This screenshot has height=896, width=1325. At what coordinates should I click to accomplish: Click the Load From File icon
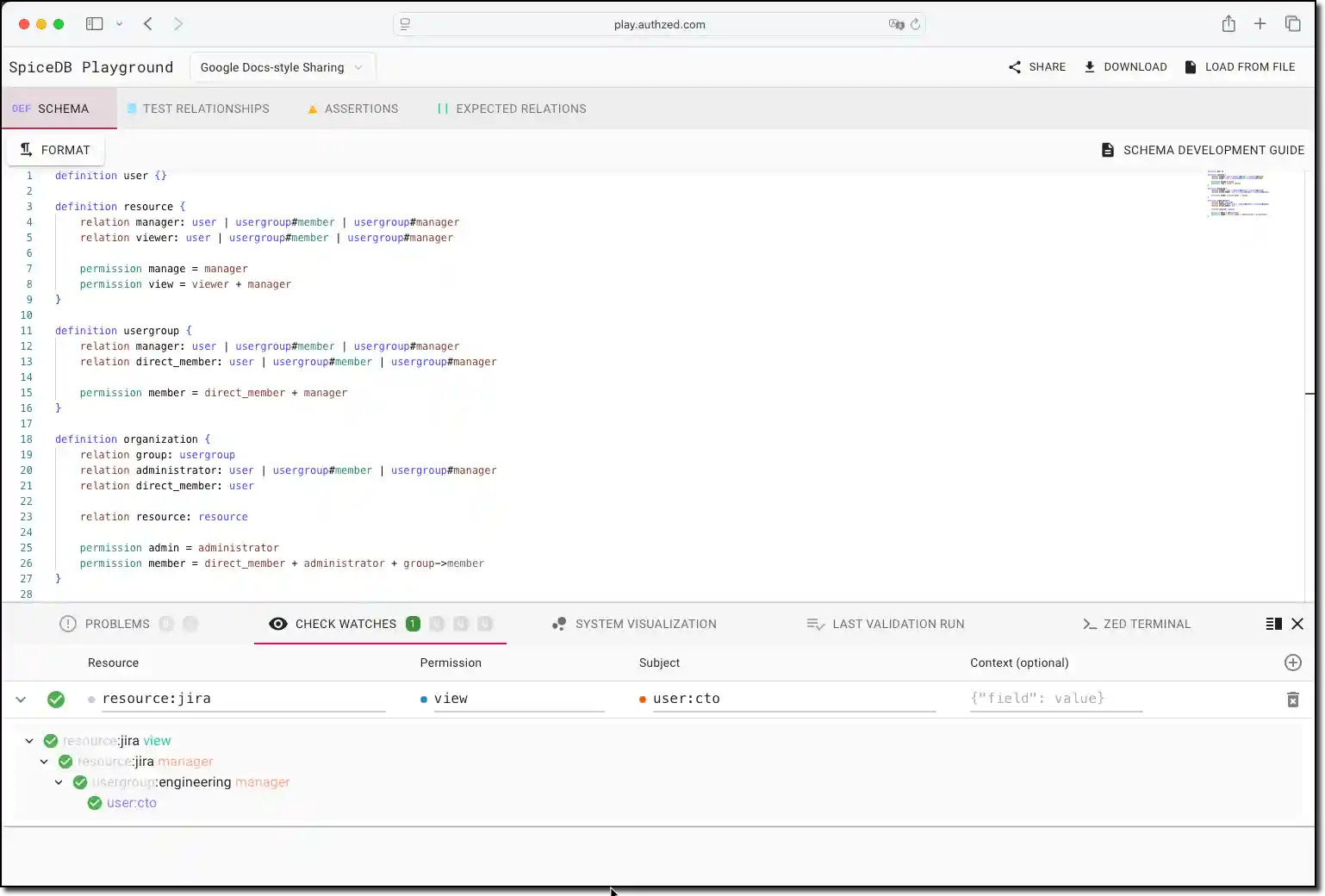coord(1191,66)
